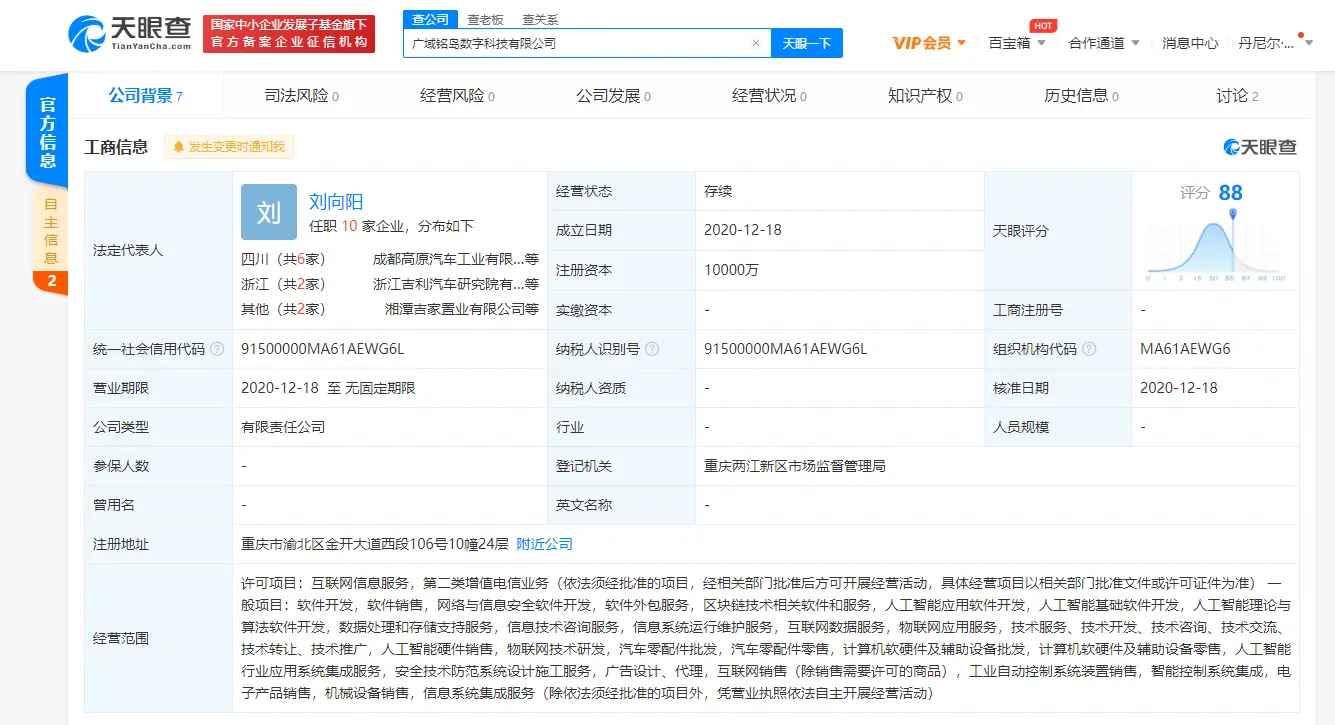Click the bell icon in change notification
This screenshot has height=725, width=1335.
(179, 147)
